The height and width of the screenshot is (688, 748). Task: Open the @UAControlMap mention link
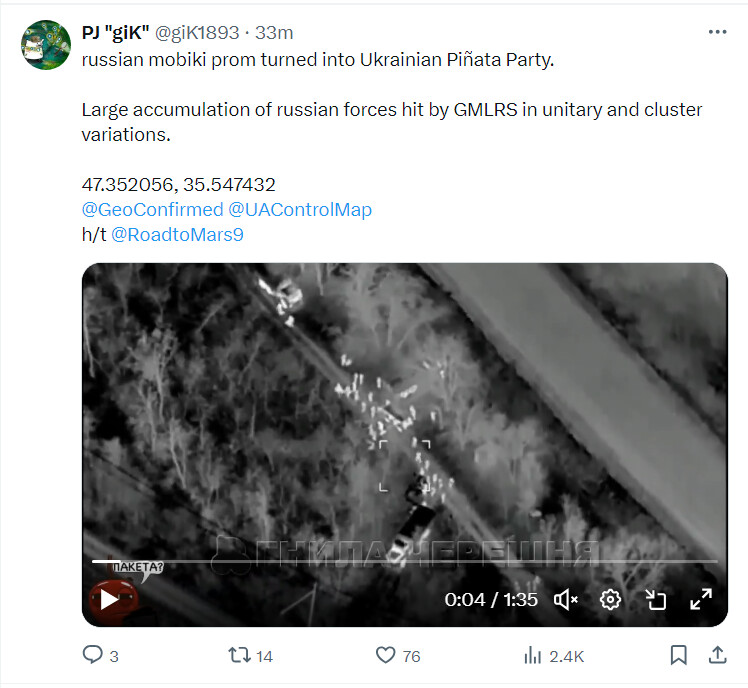[300, 209]
